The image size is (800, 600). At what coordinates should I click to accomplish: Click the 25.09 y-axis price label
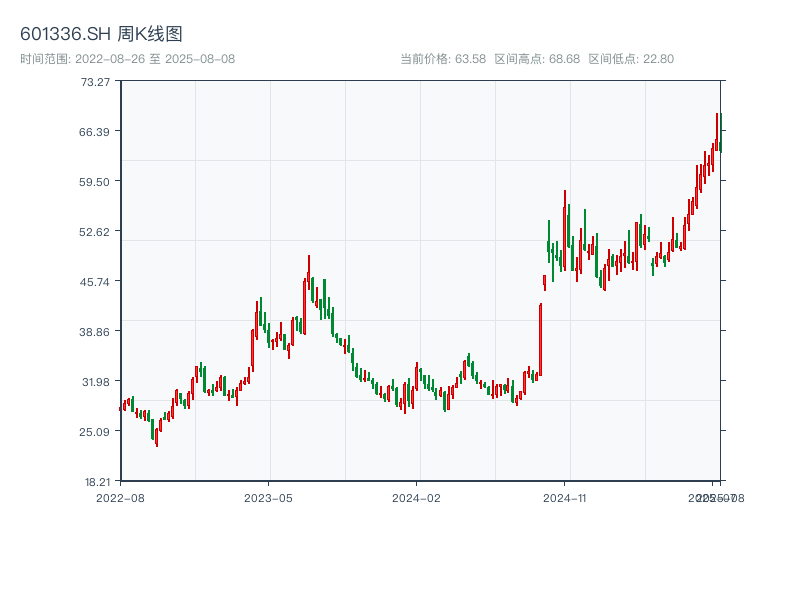[x=96, y=431]
